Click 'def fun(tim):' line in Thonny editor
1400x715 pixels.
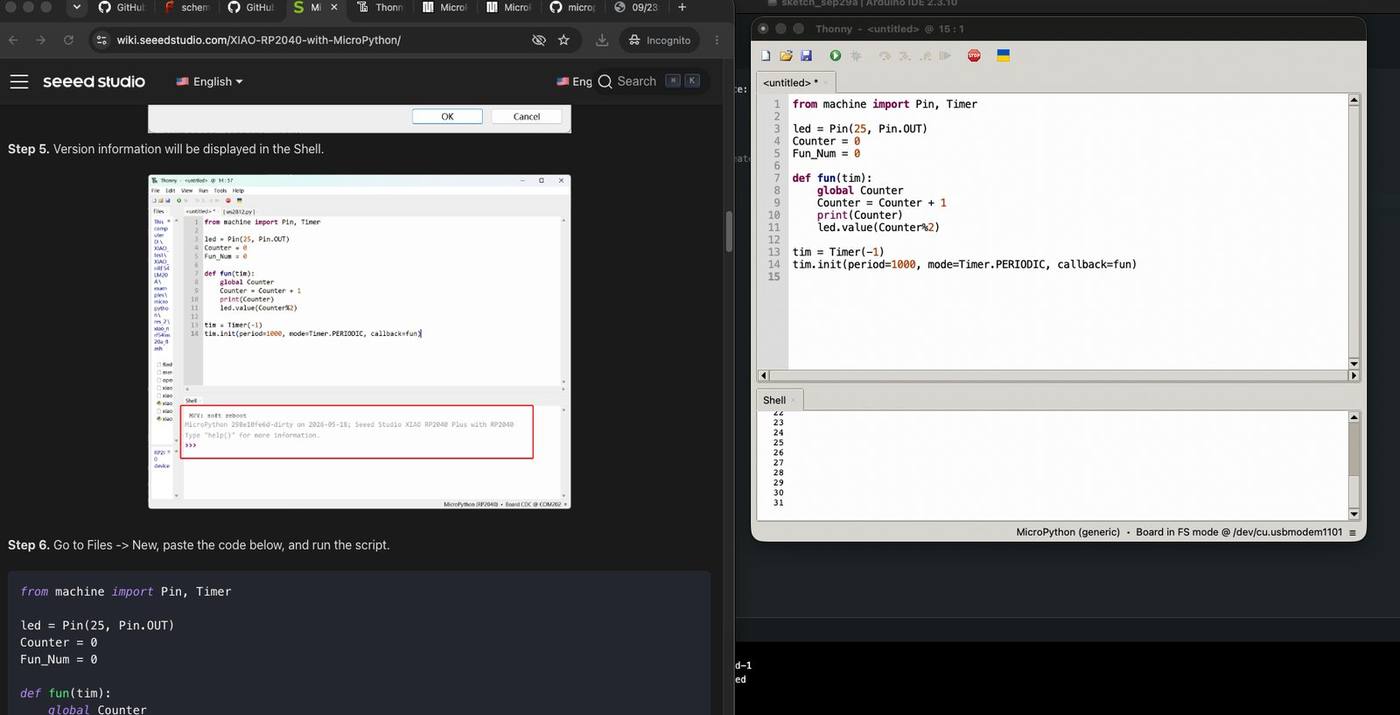[832, 178]
